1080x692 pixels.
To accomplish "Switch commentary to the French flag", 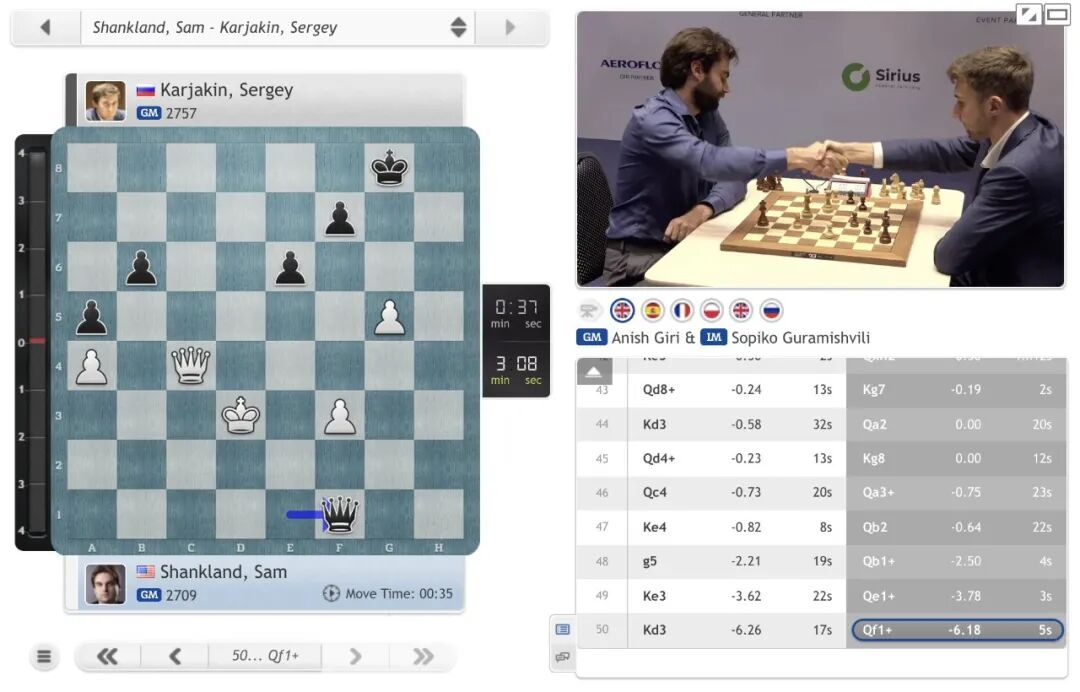I will coord(682,311).
